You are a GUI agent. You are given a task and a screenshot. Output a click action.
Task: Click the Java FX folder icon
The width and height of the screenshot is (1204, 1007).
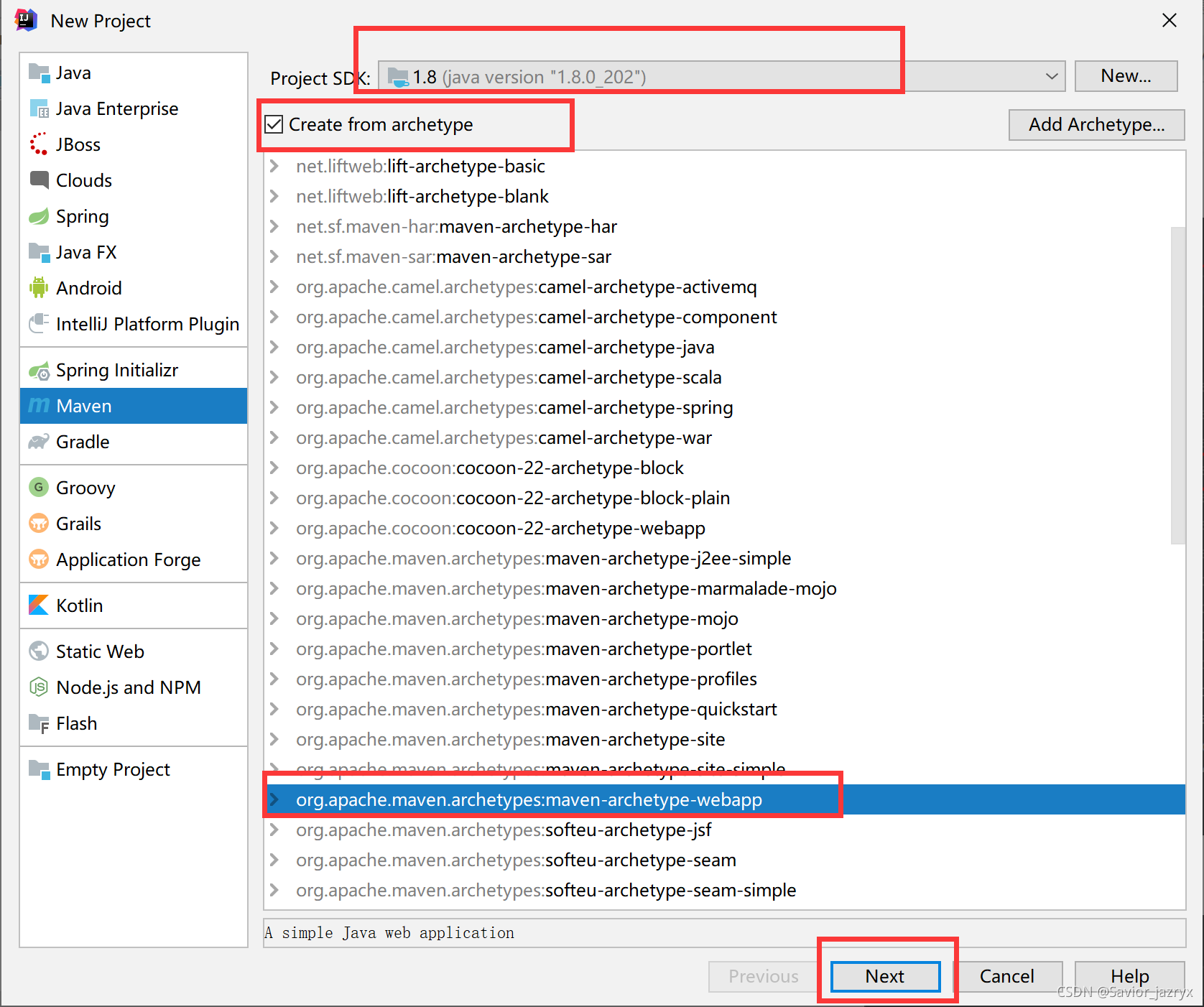[x=39, y=252]
